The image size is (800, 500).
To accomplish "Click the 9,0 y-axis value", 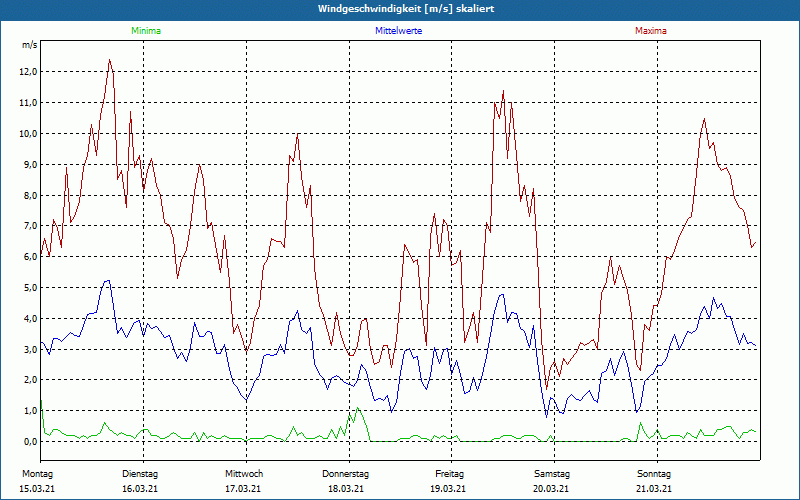I will pos(30,164).
